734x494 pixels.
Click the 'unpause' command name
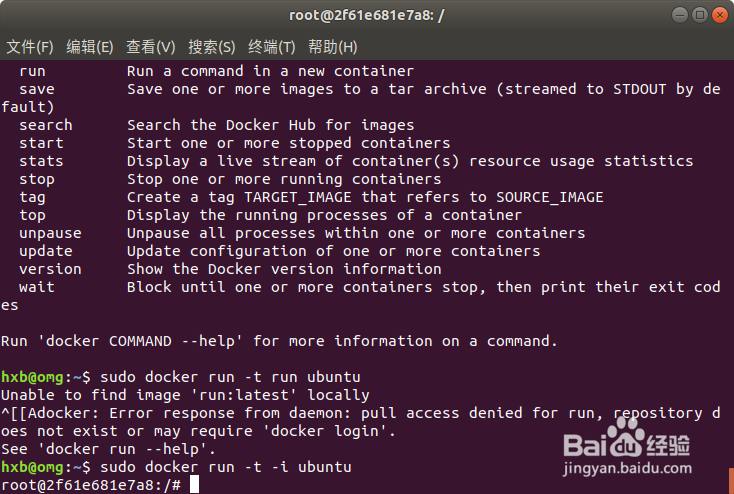tap(50, 233)
